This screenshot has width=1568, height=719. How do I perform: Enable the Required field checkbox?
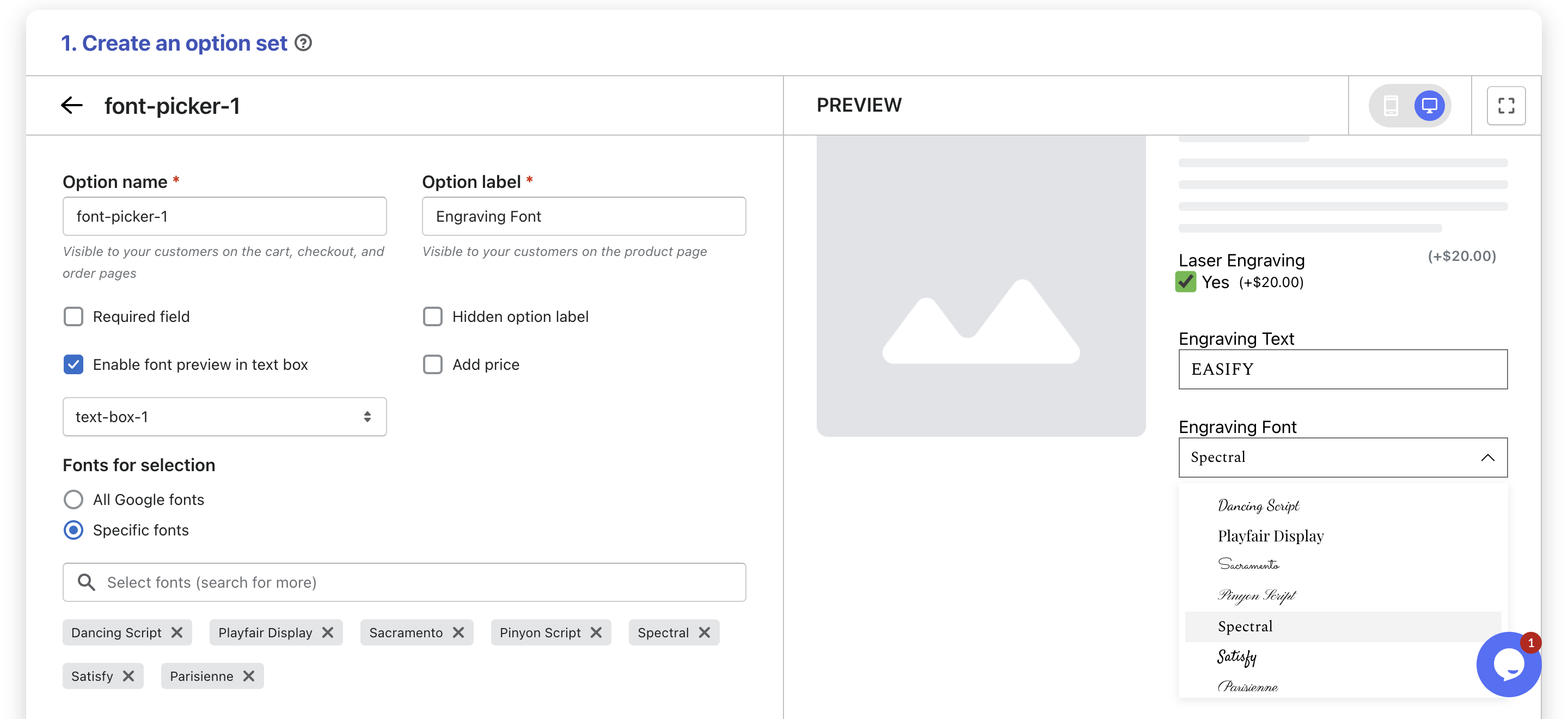[x=73, y=316]
